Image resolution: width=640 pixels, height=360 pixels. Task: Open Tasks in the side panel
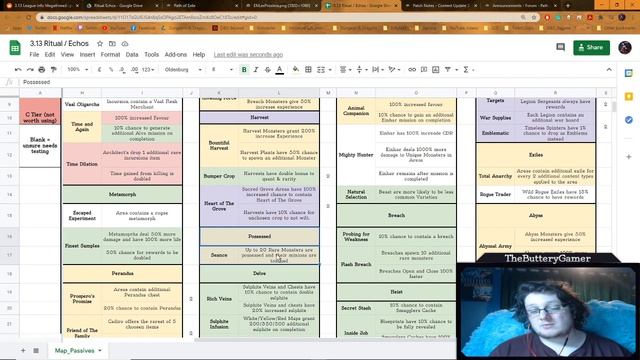[629, 120]
